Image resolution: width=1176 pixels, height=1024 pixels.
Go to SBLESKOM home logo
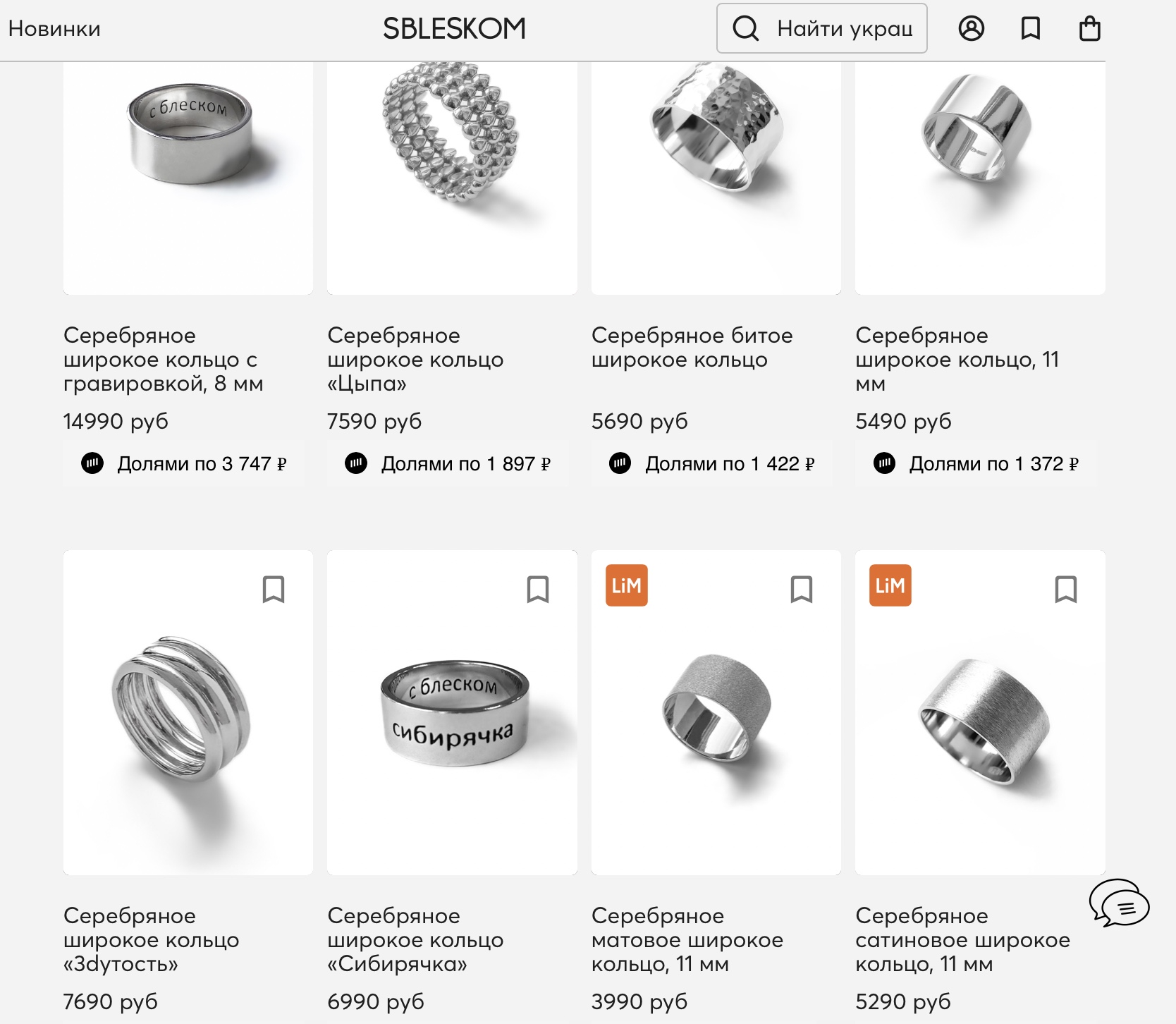click(455, 28)
